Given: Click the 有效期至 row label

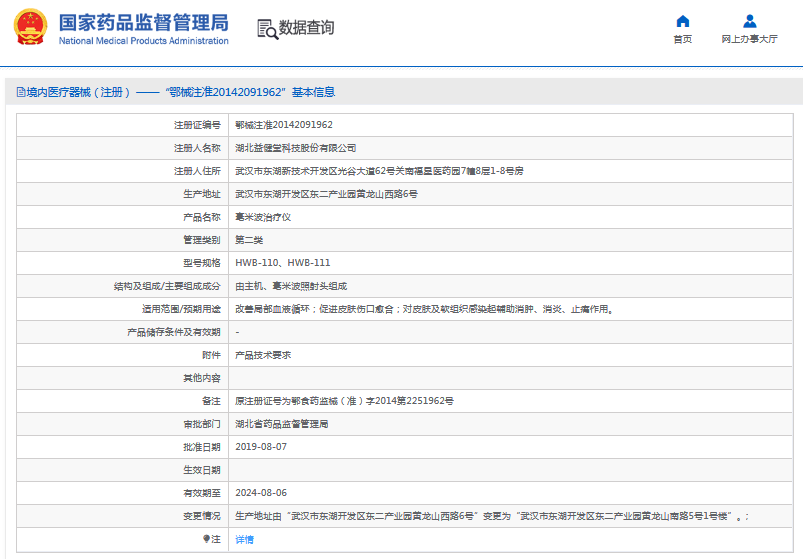Looking at the screenshot, I should [202, 493].
